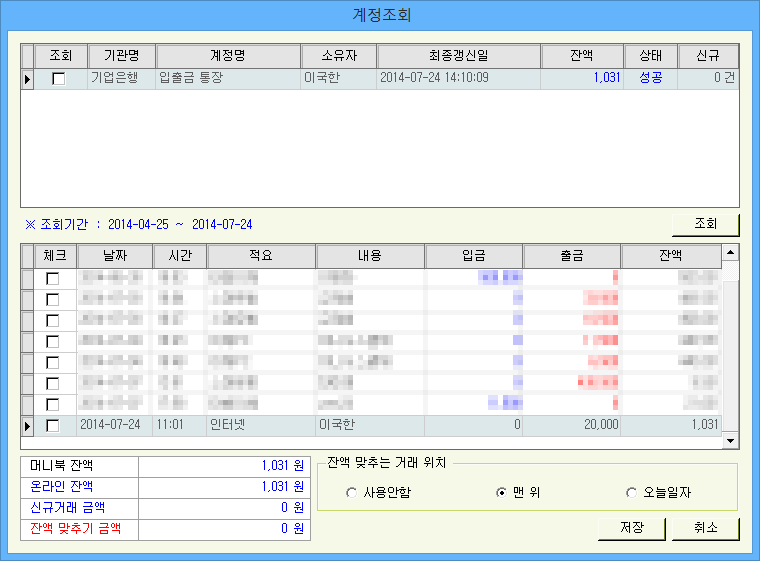This screenshot has height=561, width=760.
Task: Click the 입금 column header
Action: click(x=474, y=256)
